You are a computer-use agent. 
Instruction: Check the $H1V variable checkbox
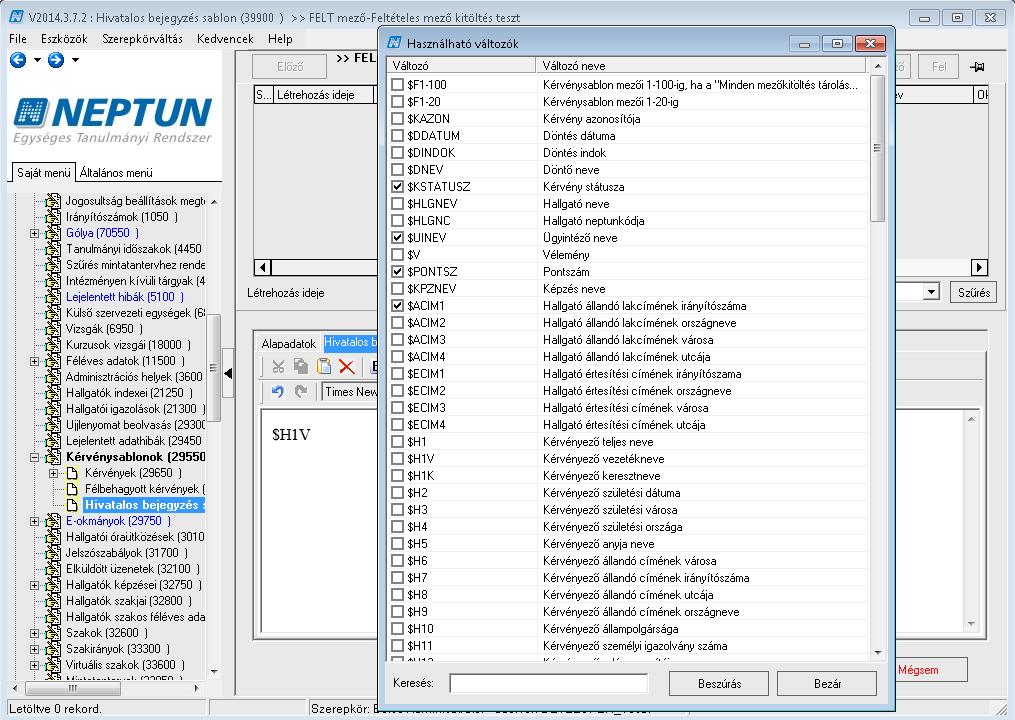tap(397, 458)
